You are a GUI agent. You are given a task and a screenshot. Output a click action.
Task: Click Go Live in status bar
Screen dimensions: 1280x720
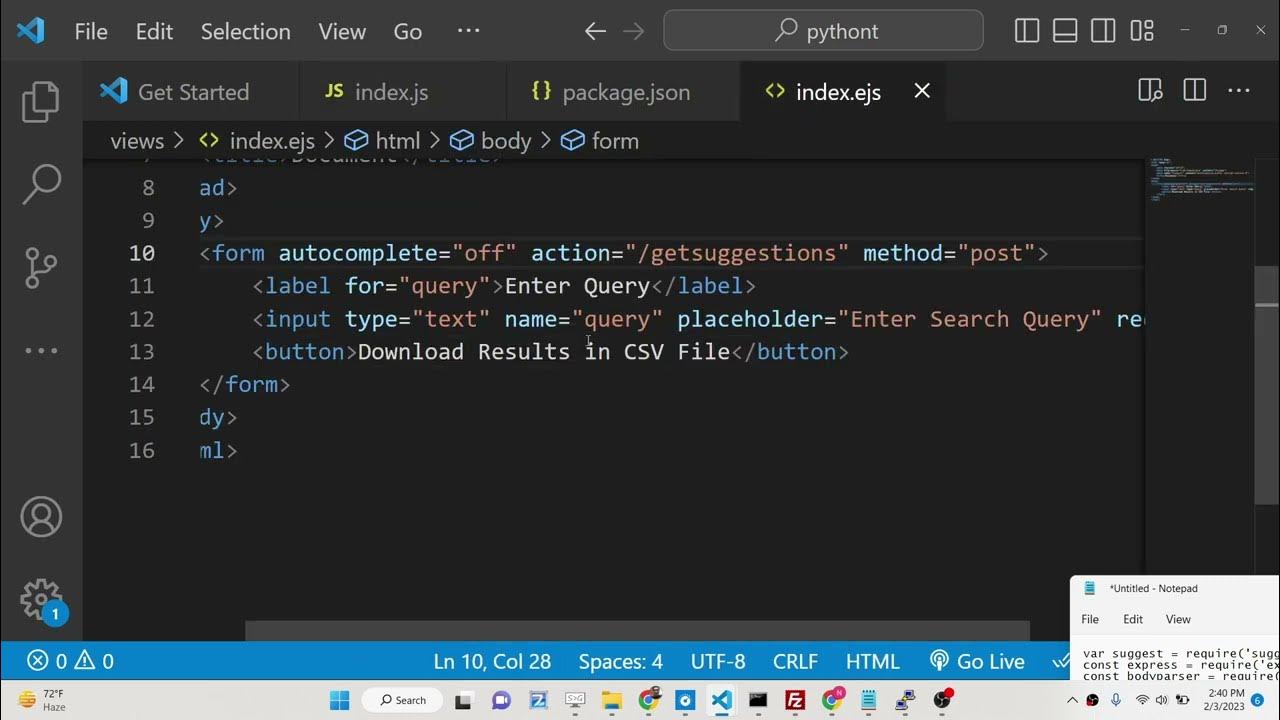(977, 661)
